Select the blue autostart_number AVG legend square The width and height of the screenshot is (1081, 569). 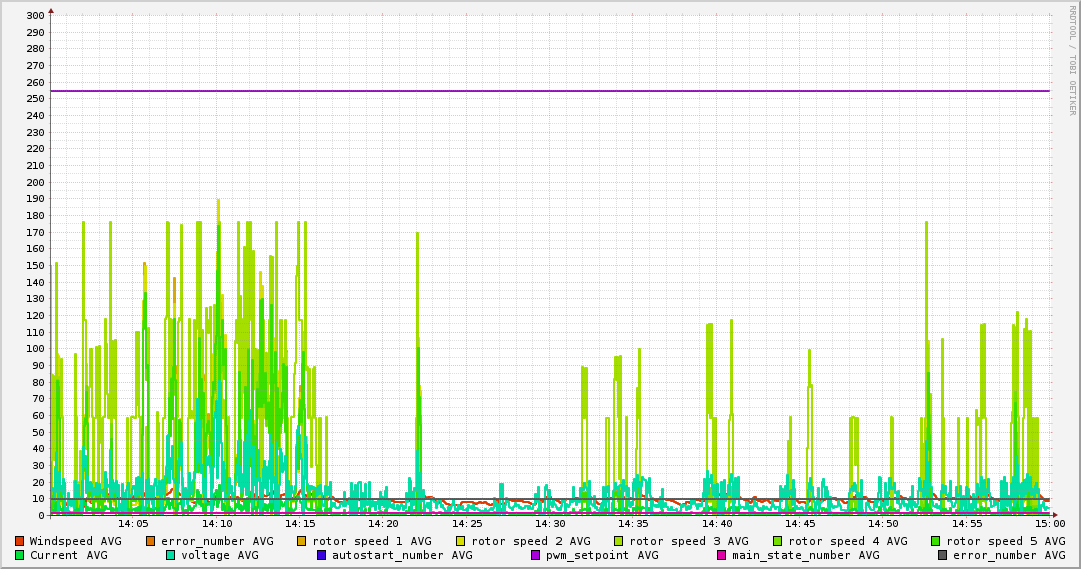(321, 555)
